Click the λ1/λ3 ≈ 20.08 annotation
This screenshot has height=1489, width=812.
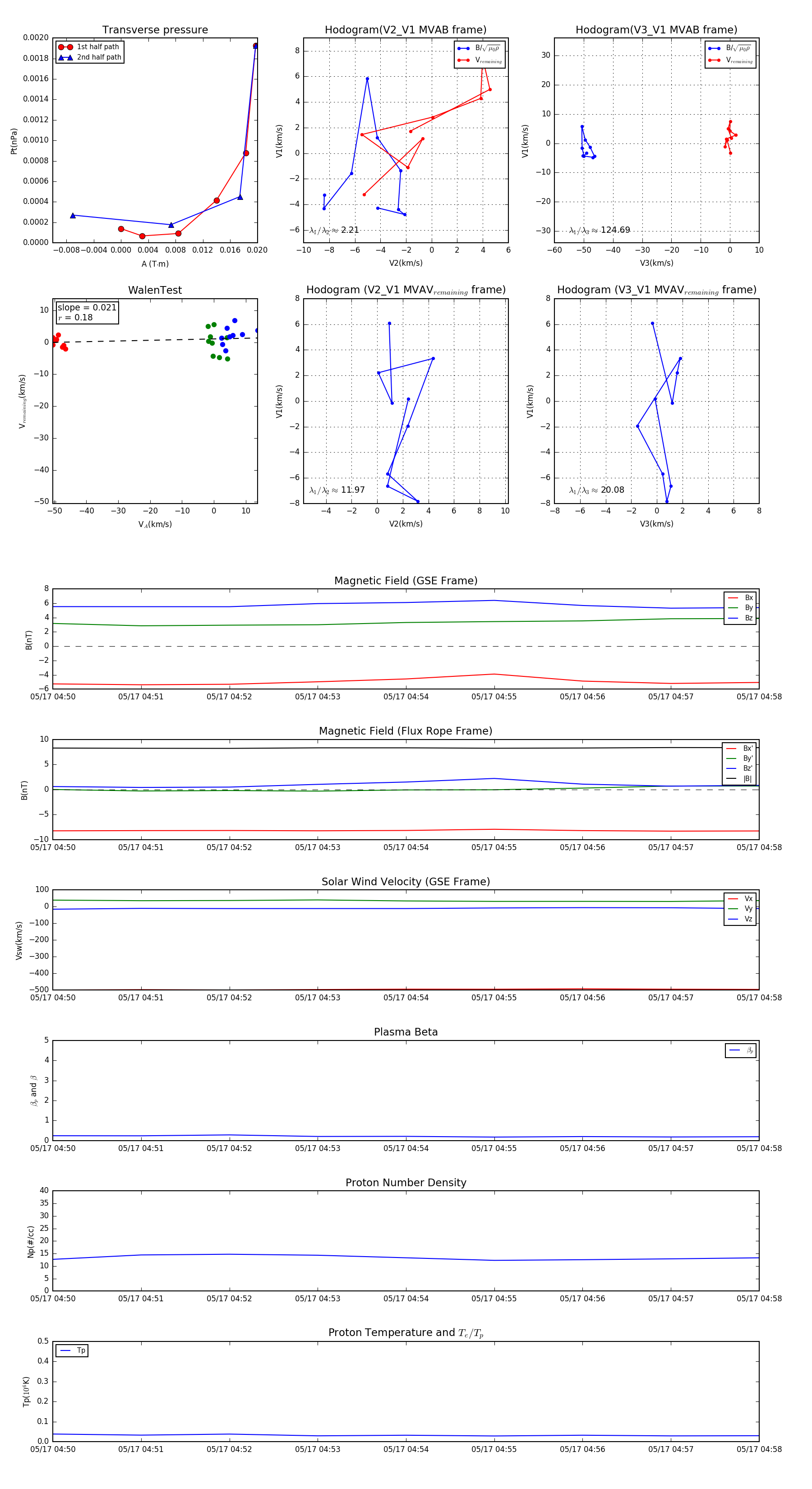pos(596,490)
